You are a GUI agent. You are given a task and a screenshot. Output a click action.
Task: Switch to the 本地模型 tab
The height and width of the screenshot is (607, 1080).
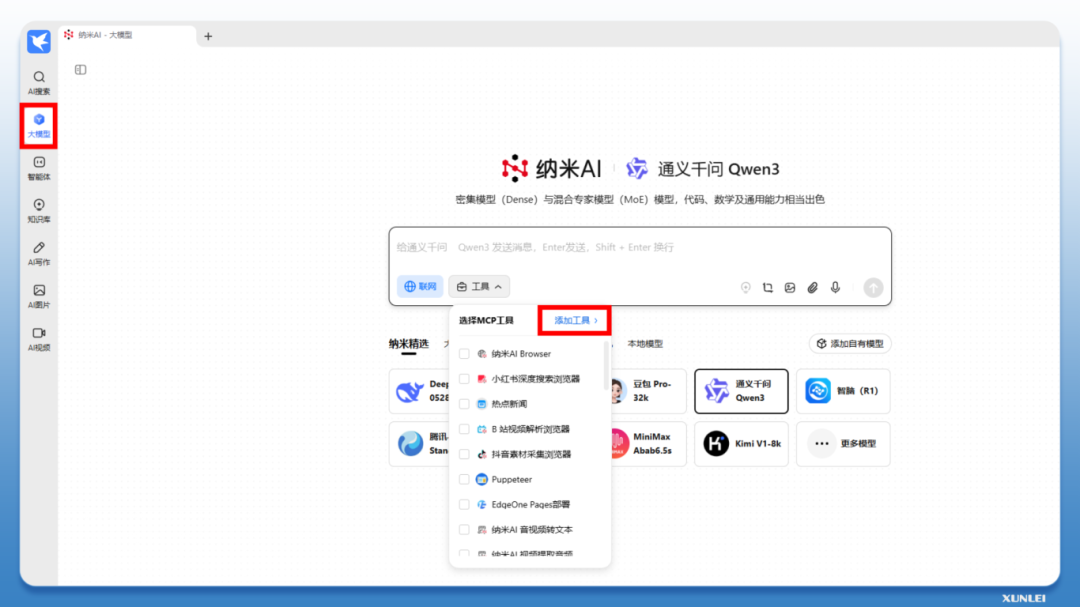645,344
